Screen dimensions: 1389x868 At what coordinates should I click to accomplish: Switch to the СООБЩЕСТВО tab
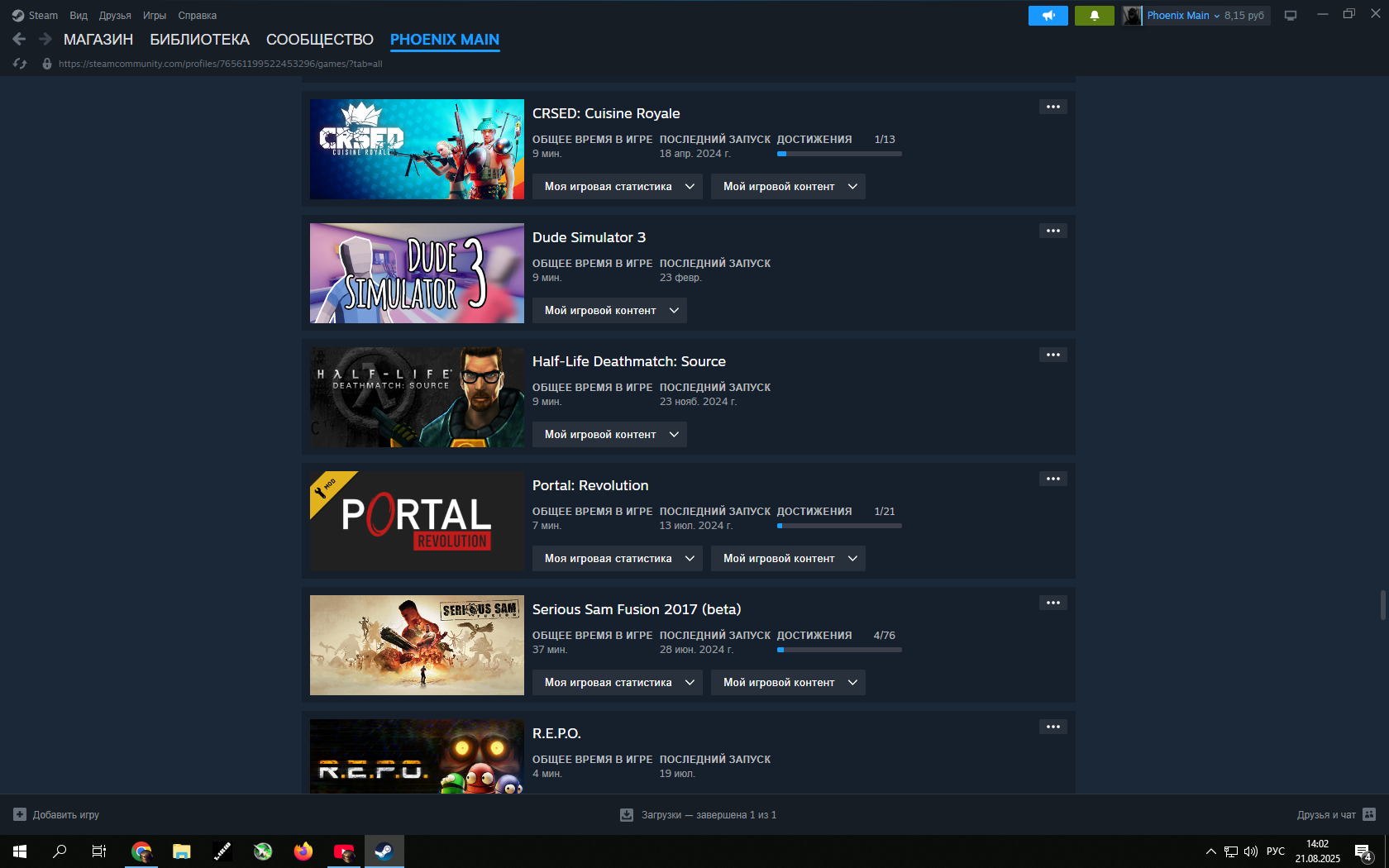(320, 40)
